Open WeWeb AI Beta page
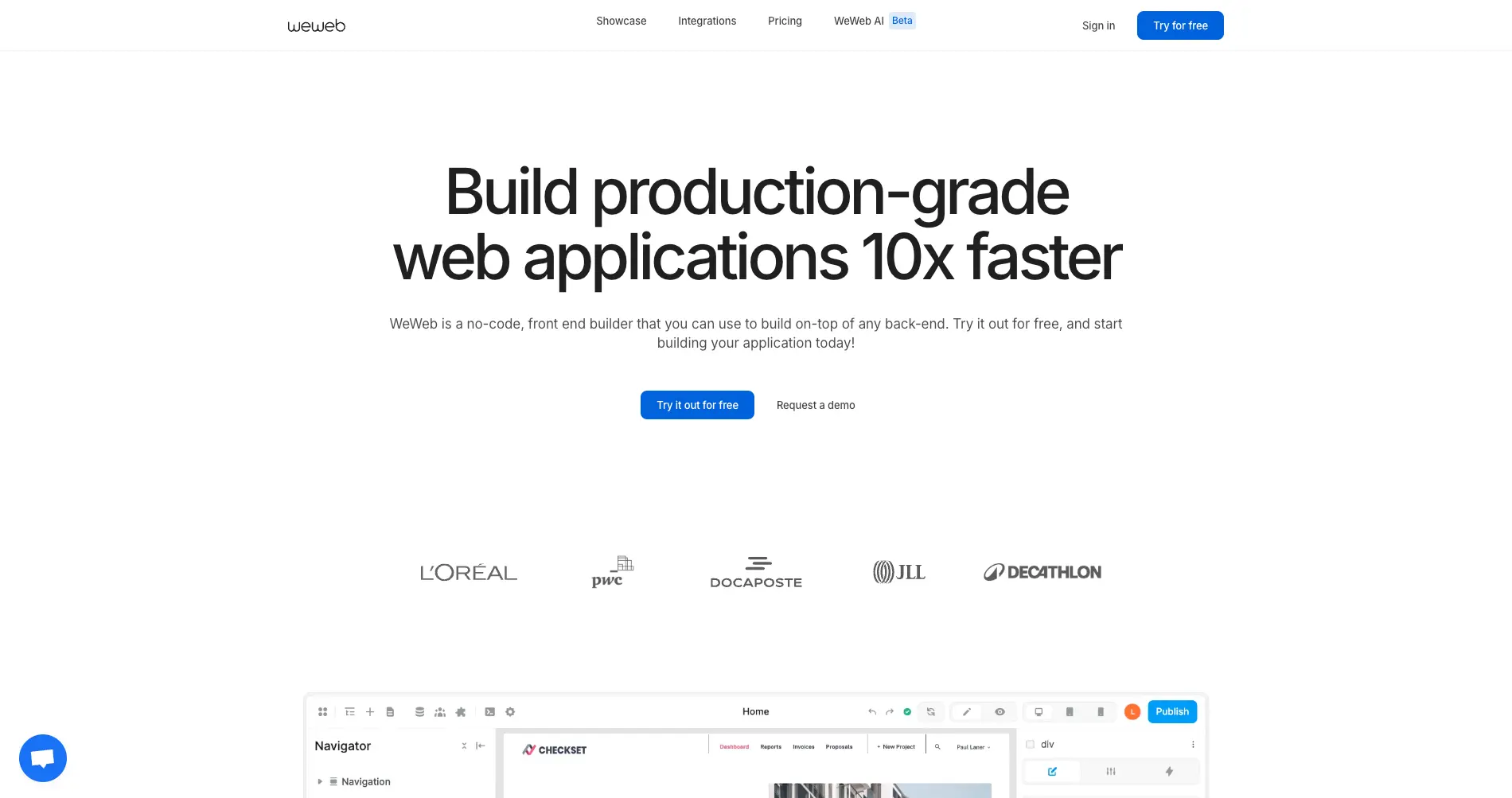Viewport: 1512px width, 798px height. (x=875, y=21)
